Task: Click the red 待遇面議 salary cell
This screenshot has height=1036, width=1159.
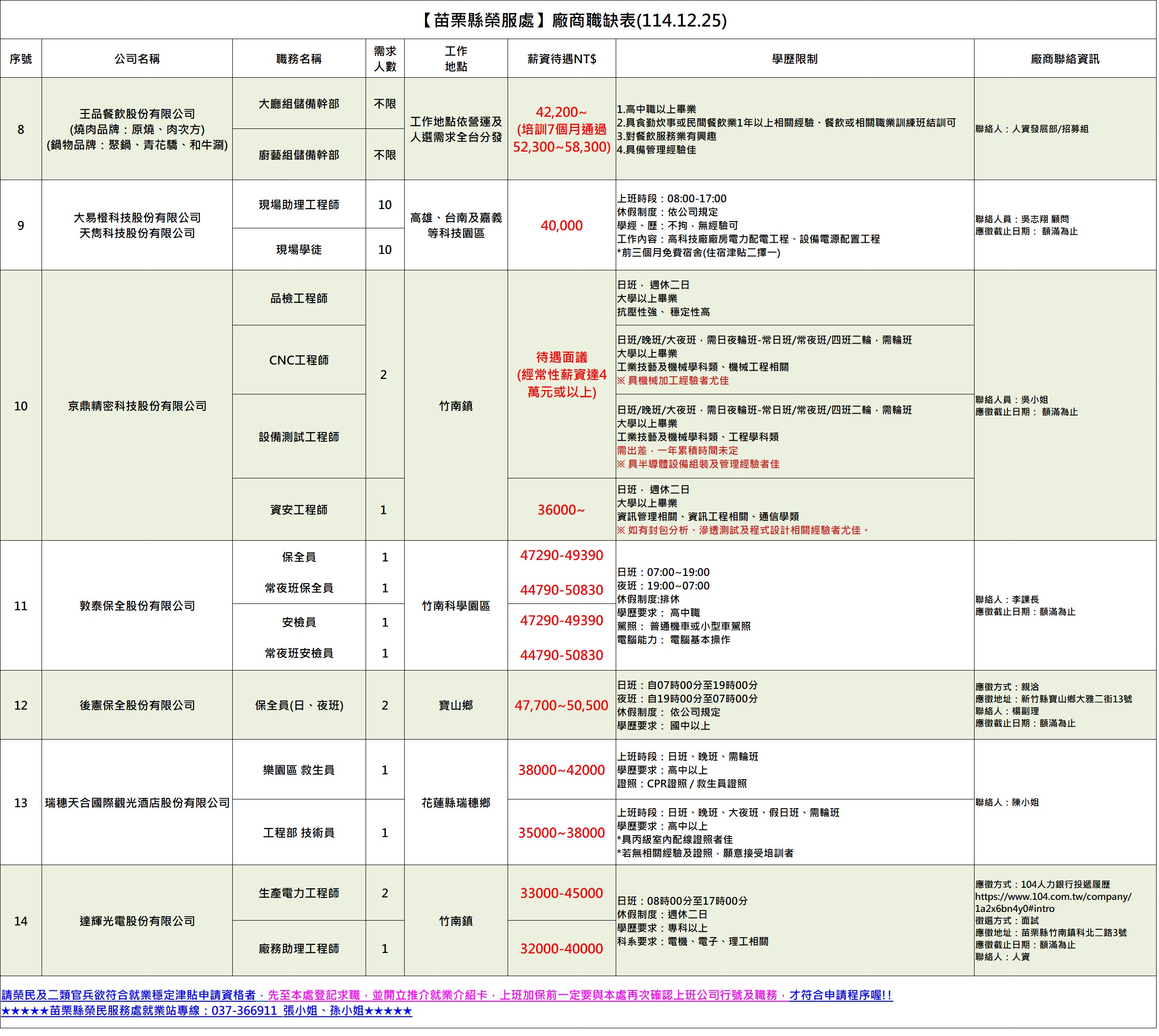Action: 562,358
